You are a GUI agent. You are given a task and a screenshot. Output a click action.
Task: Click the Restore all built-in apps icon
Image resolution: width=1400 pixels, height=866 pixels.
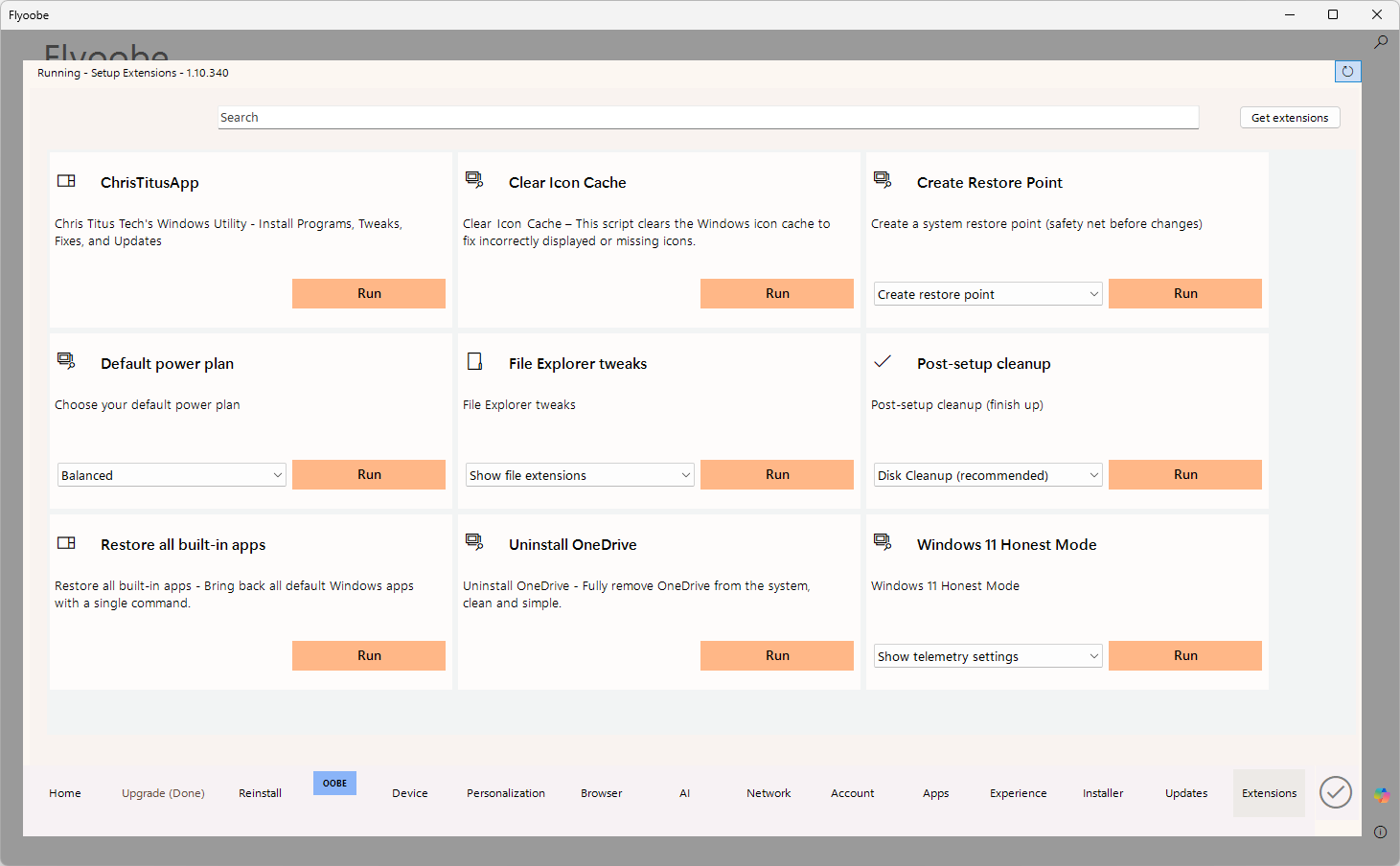coord(66,543)
